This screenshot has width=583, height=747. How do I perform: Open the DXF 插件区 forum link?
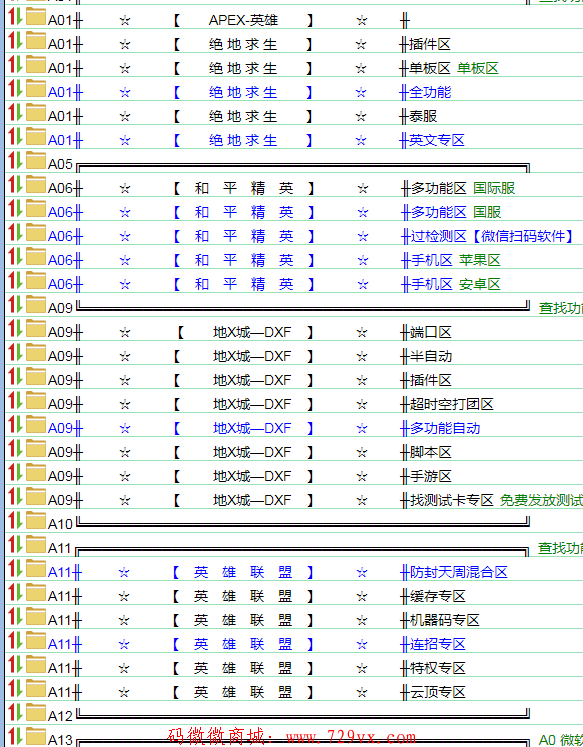pyautogui.click(x=250, y=380)
